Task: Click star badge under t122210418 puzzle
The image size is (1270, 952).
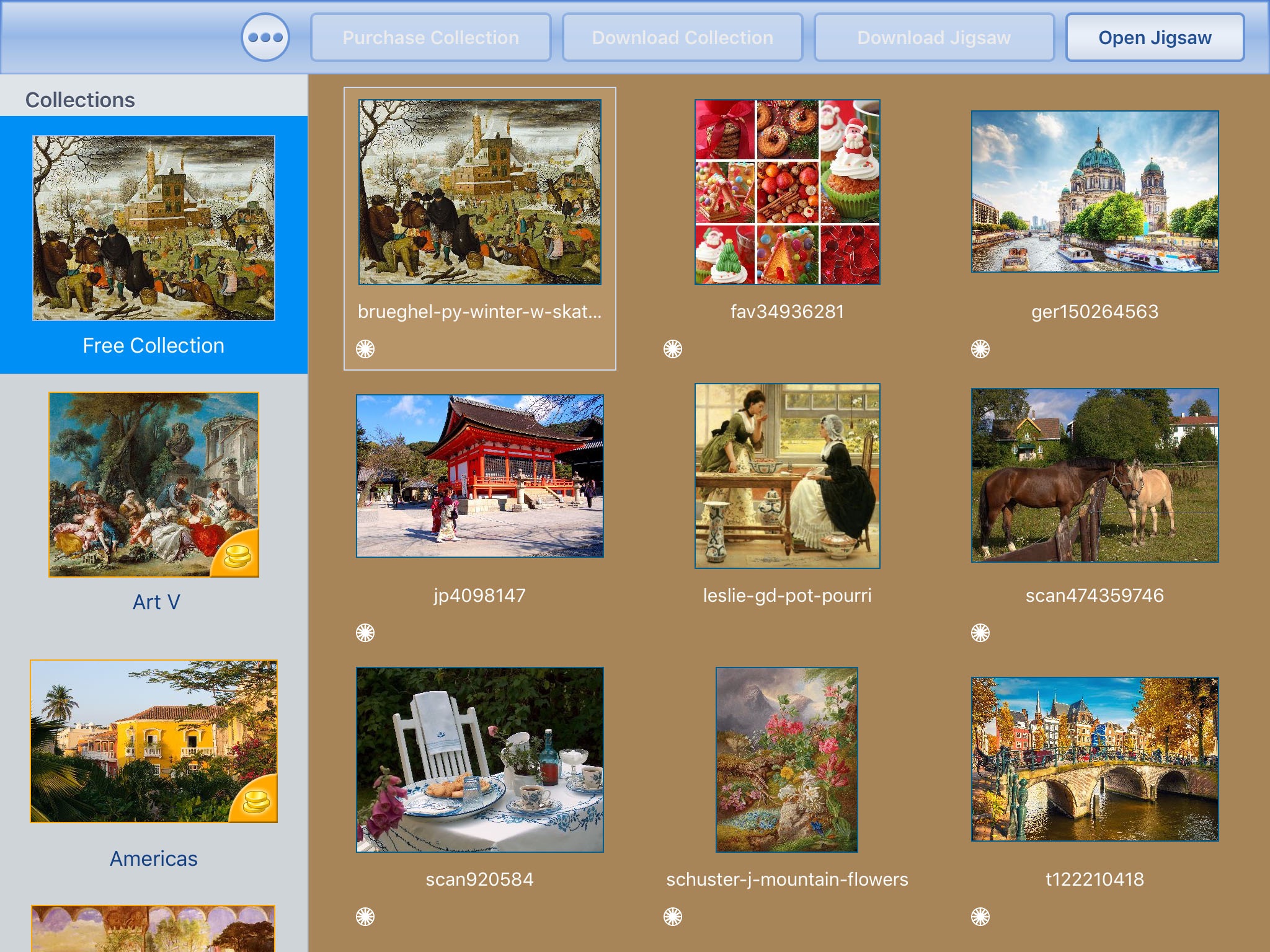Action: 980,917
